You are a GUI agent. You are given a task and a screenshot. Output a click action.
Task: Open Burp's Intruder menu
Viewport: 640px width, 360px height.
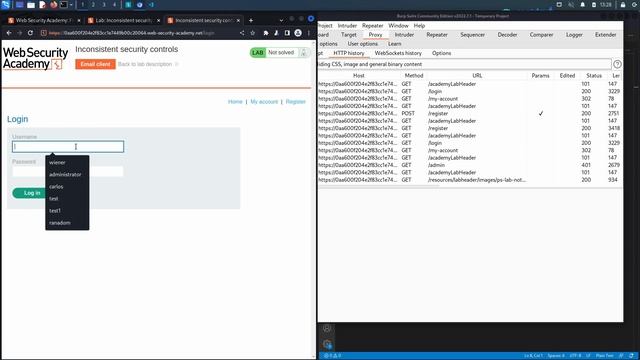coord(347,25)
